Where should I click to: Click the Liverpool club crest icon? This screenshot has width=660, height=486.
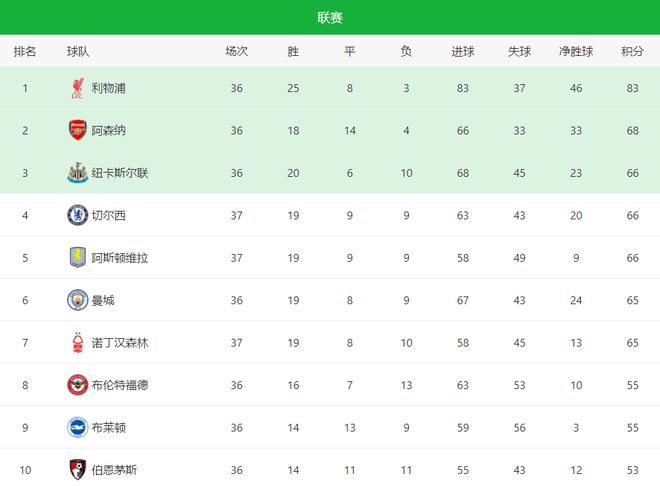tap(76, 88)
